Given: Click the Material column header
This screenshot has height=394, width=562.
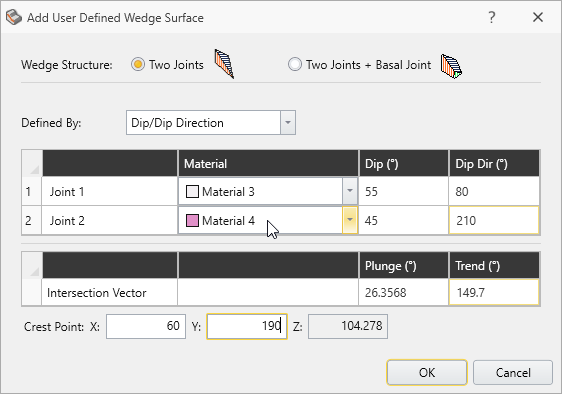Looking at the screenshot, I should pyautogui.click(x=268, y=163).
